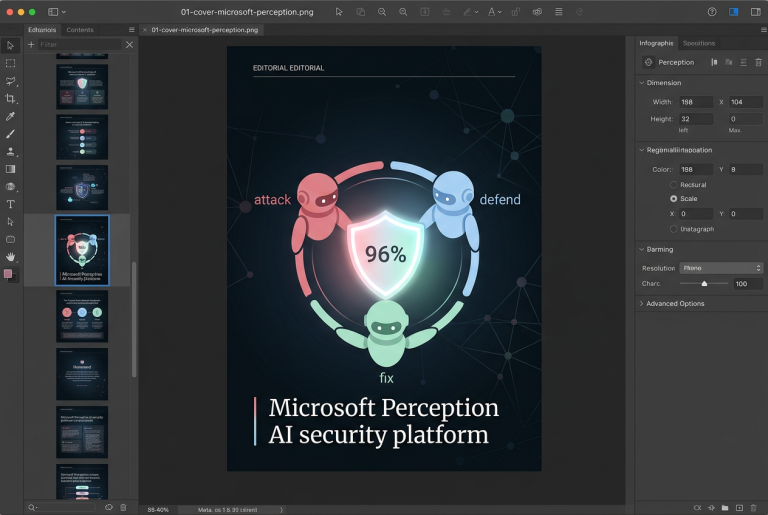Toggle the eye visibility icon in left panel footer

109,508
